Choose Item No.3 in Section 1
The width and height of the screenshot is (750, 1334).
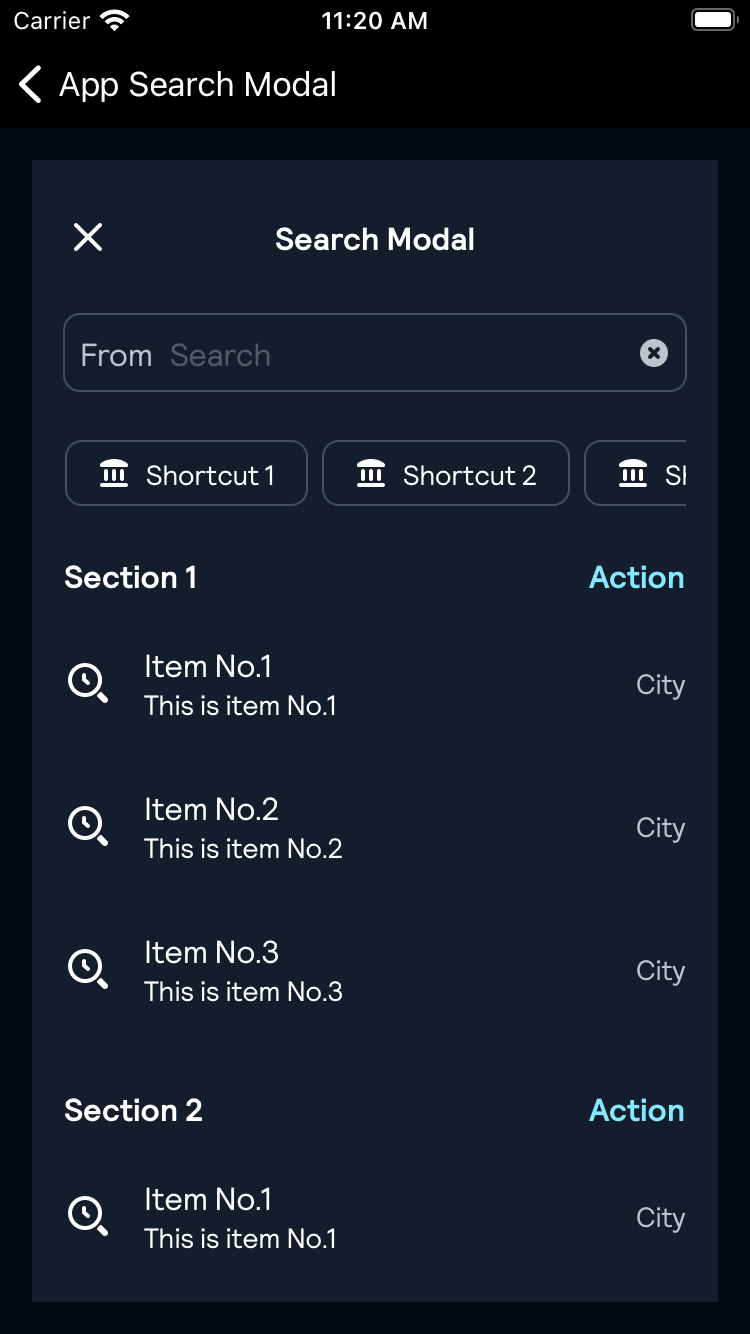(243, 971)
